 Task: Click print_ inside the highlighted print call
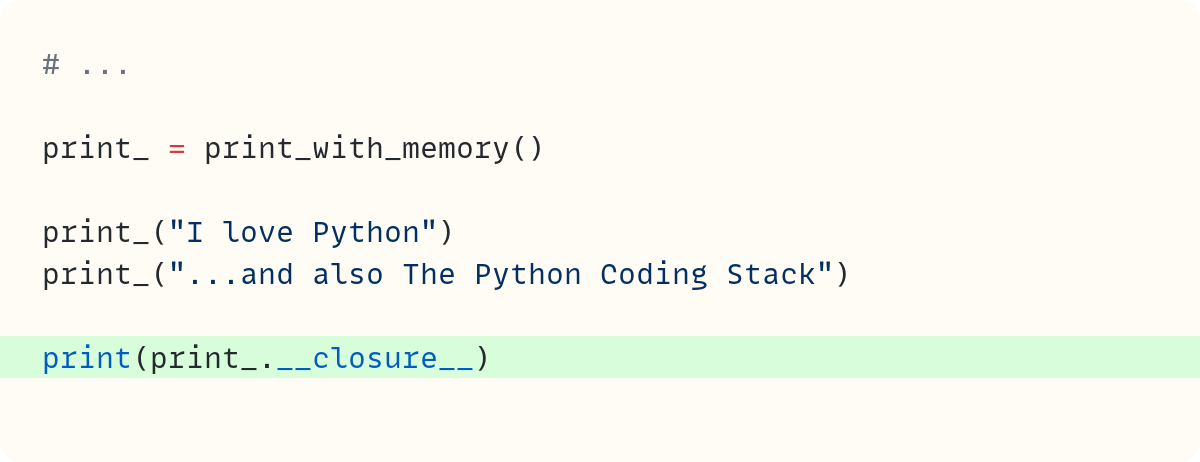204,358
